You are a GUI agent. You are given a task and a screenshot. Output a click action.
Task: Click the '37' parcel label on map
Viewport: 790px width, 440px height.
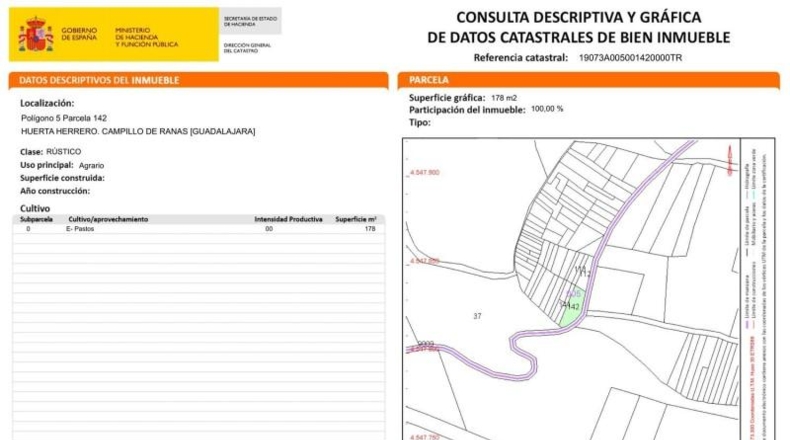click(x=477, y=317)
